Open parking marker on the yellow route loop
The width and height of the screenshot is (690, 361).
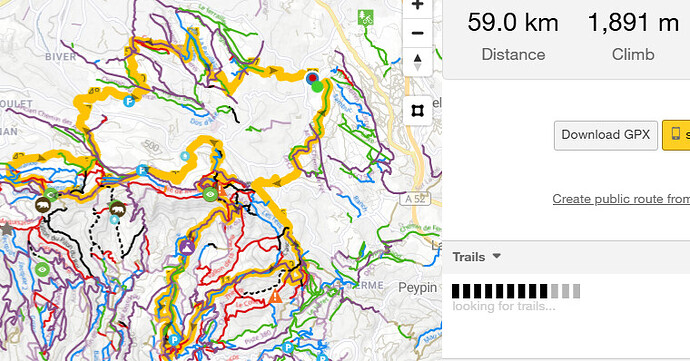tap(174, 340)
